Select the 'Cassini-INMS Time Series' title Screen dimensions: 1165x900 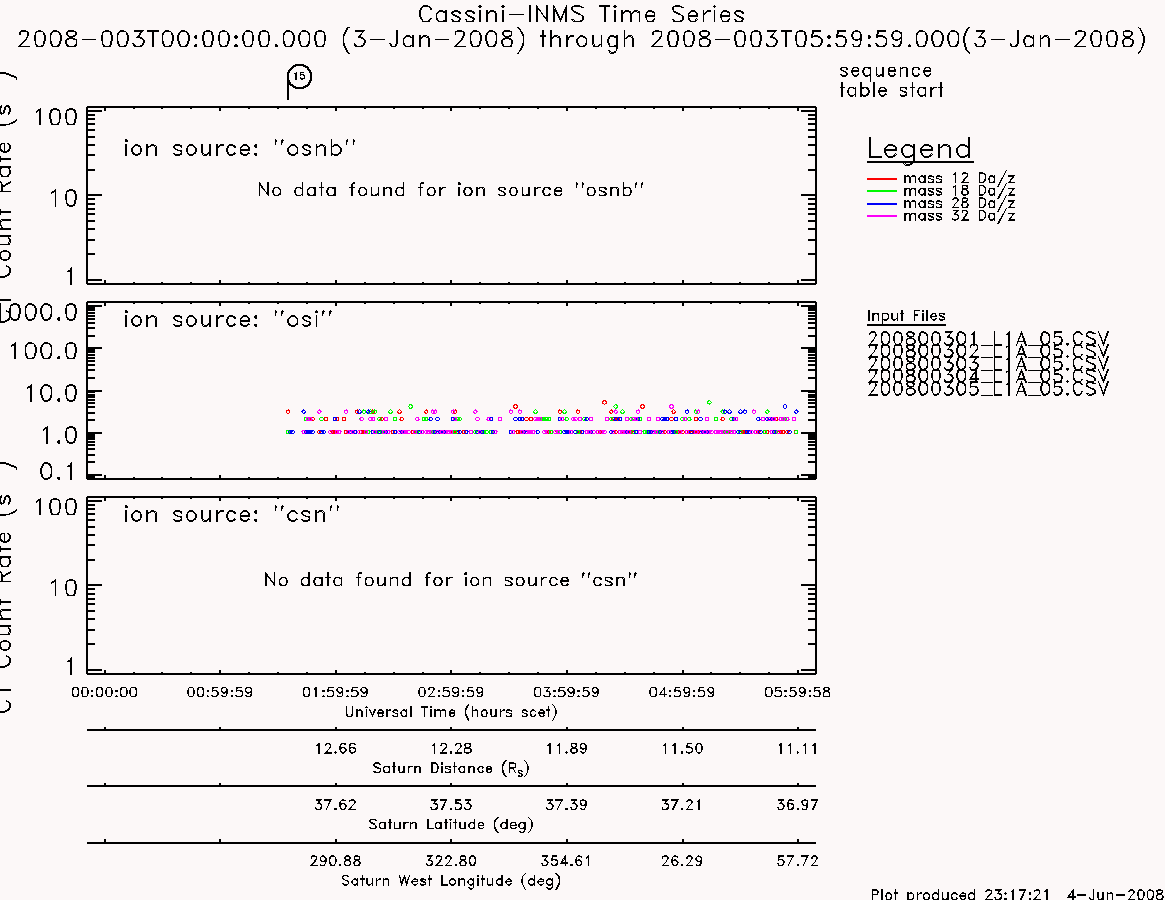pos(581,15)
